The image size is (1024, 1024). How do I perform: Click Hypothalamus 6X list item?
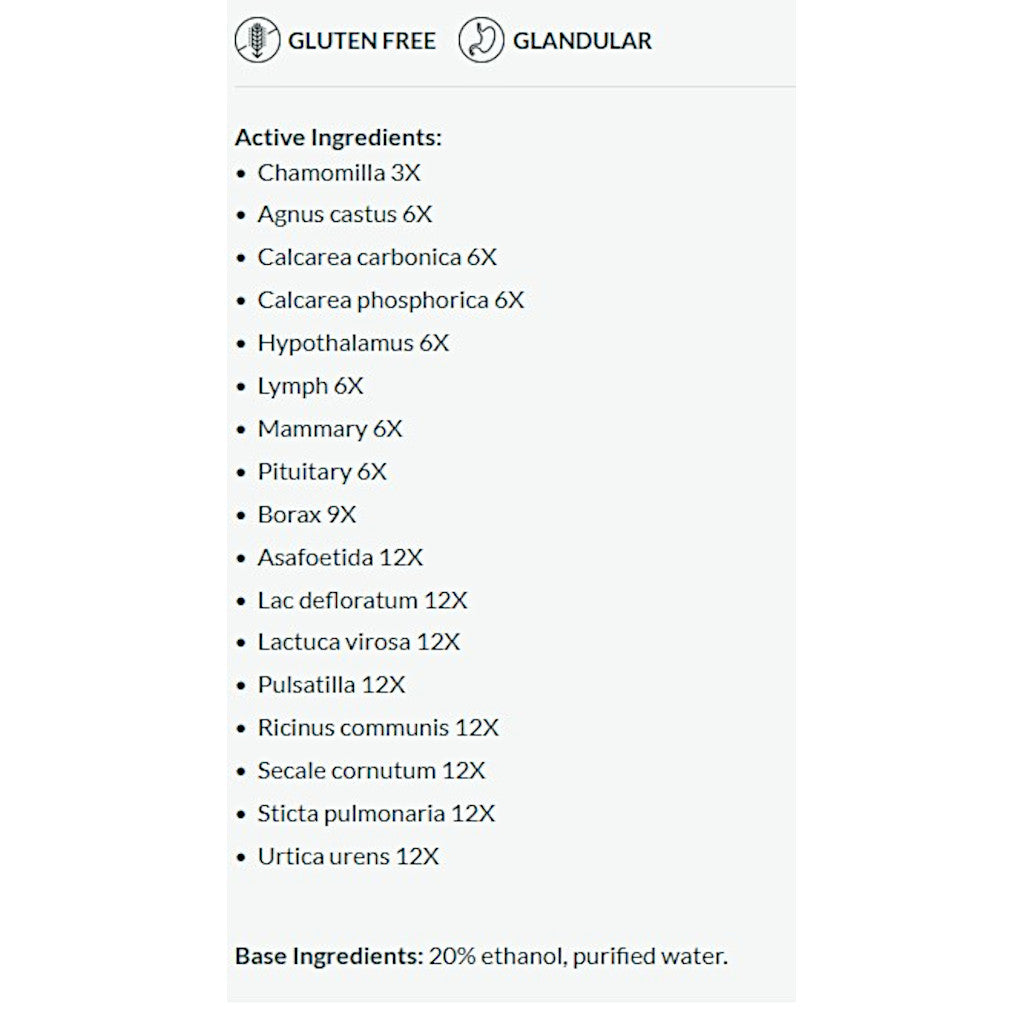[353, 344]
